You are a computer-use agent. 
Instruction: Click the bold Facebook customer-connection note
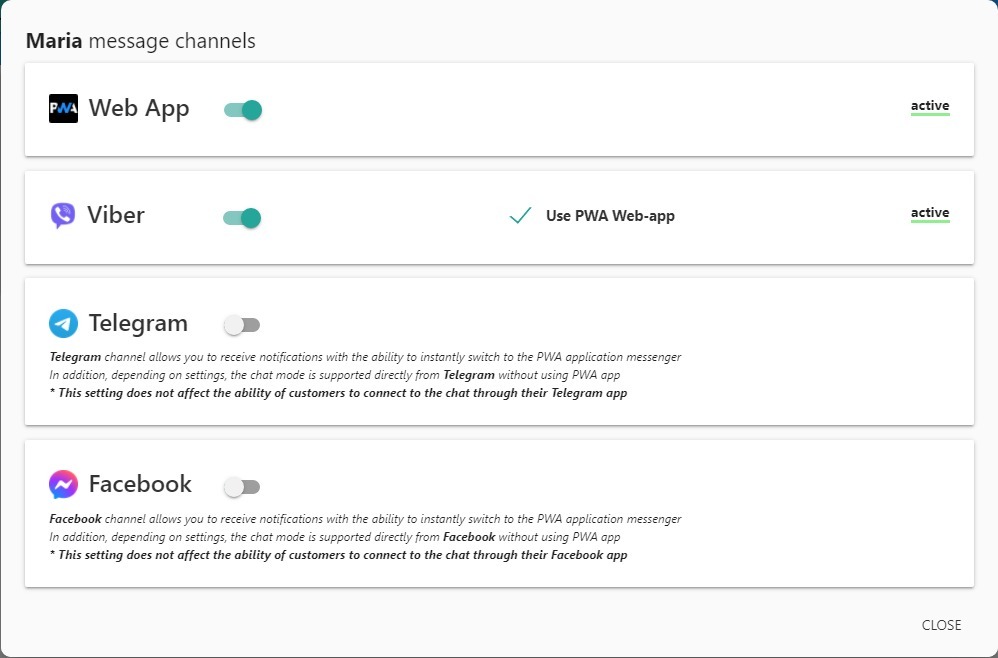coord(339,555)
